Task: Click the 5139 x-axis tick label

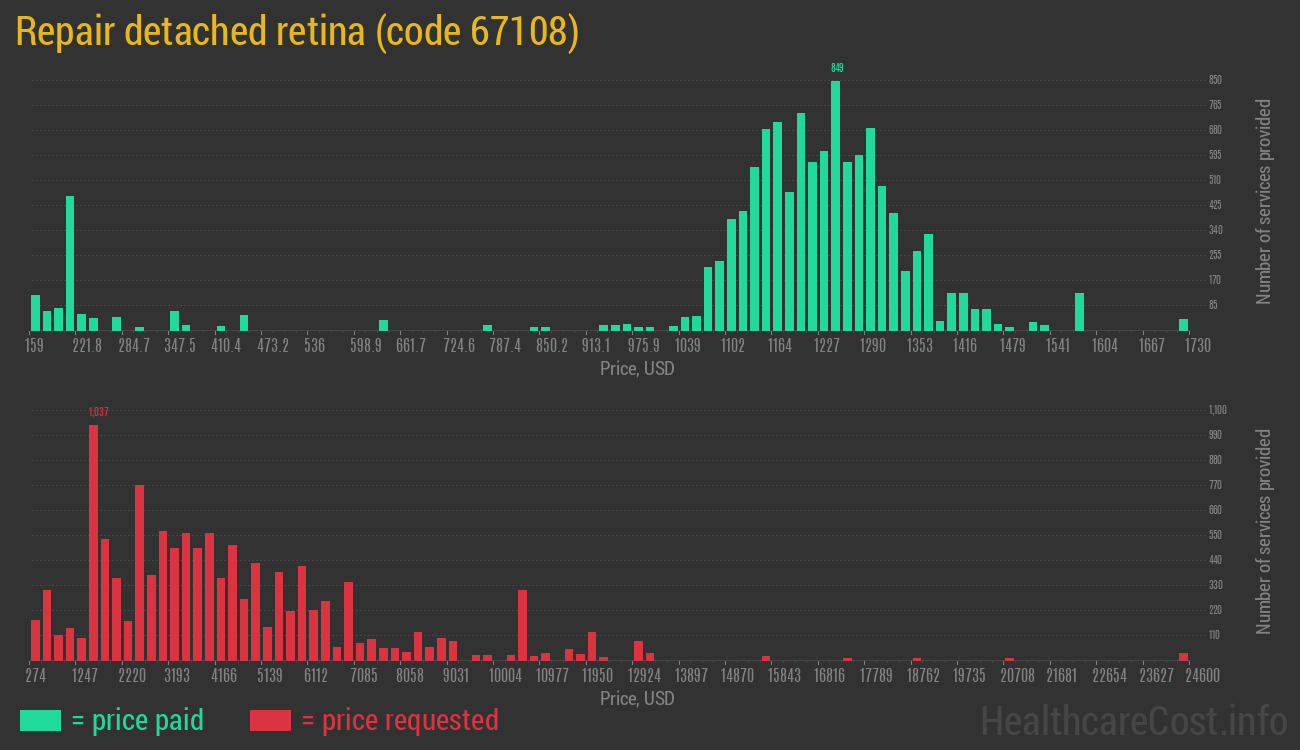Action: (270, 676)
